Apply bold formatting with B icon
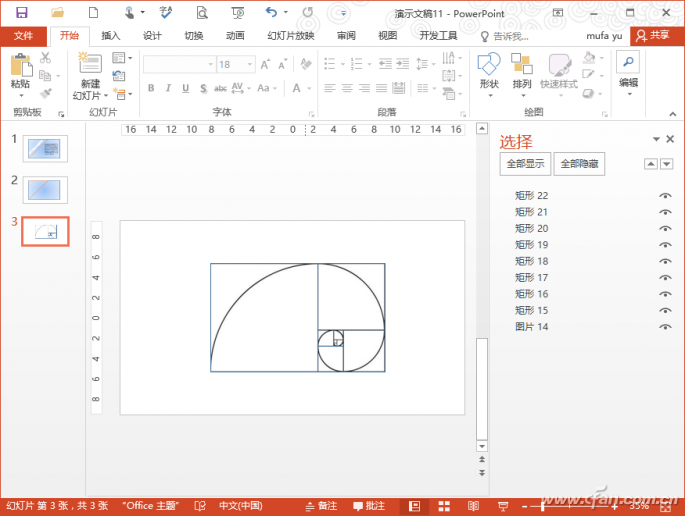685x516 pixels. 151,88
